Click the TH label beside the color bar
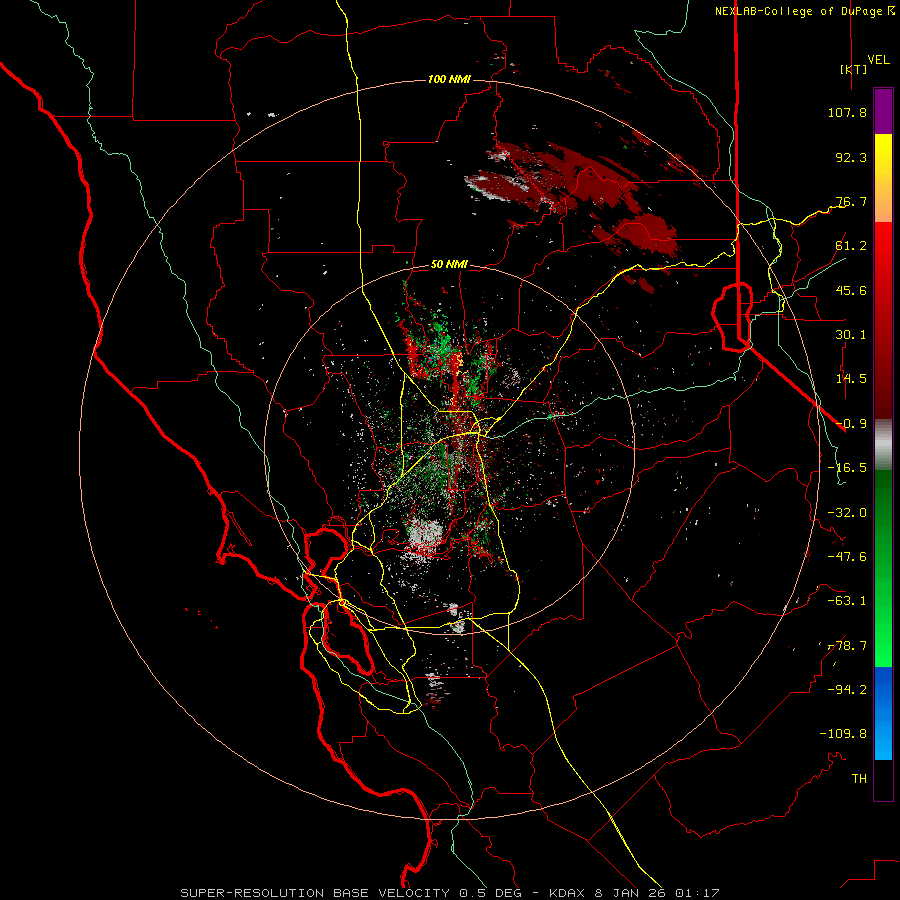 click(x=859, y=779)
